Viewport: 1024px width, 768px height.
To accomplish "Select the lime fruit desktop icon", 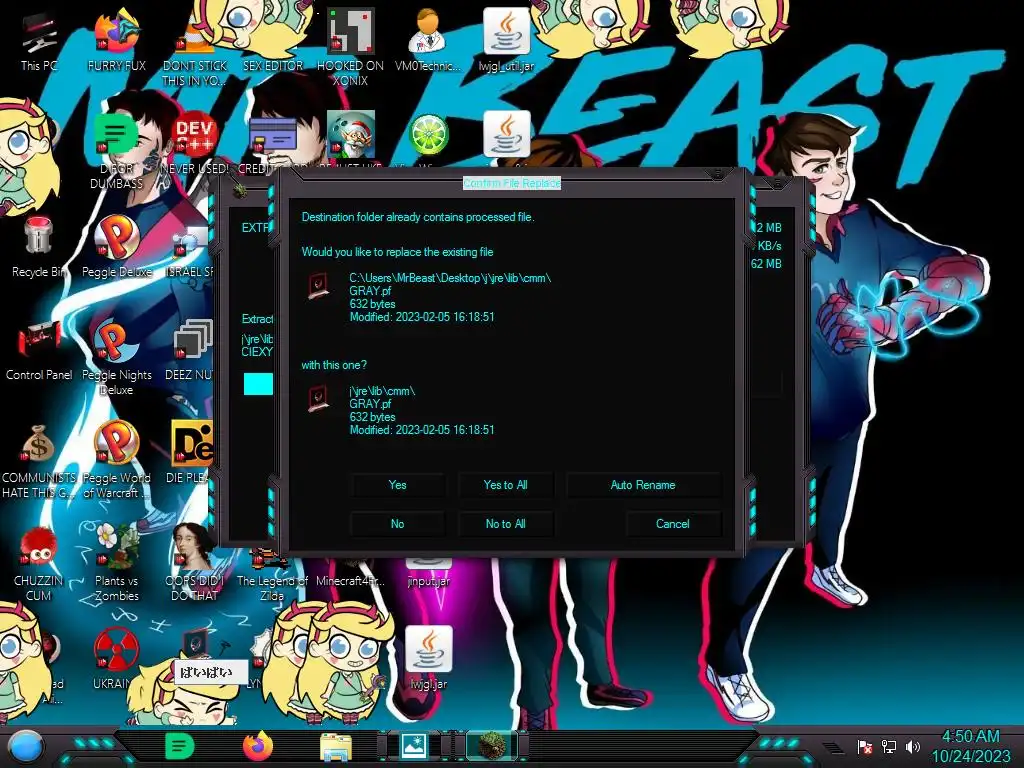I will 428,136.
